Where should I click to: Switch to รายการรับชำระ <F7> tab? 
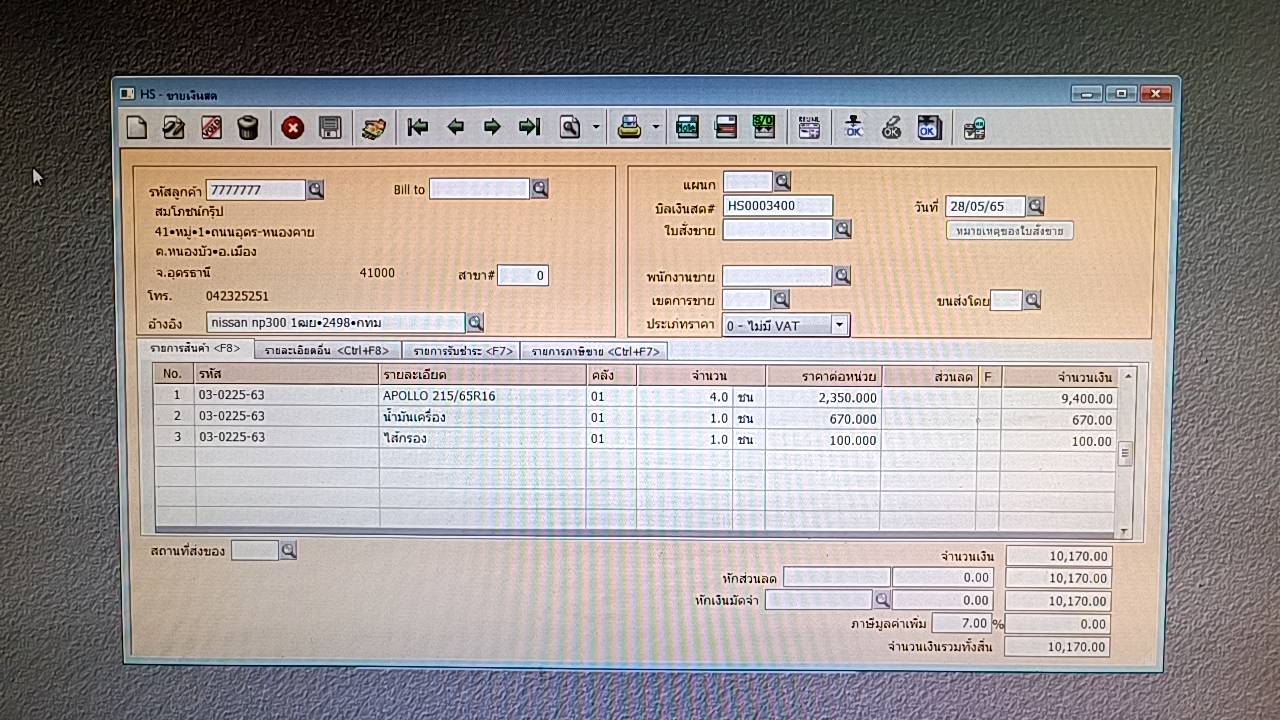[462, 351]
